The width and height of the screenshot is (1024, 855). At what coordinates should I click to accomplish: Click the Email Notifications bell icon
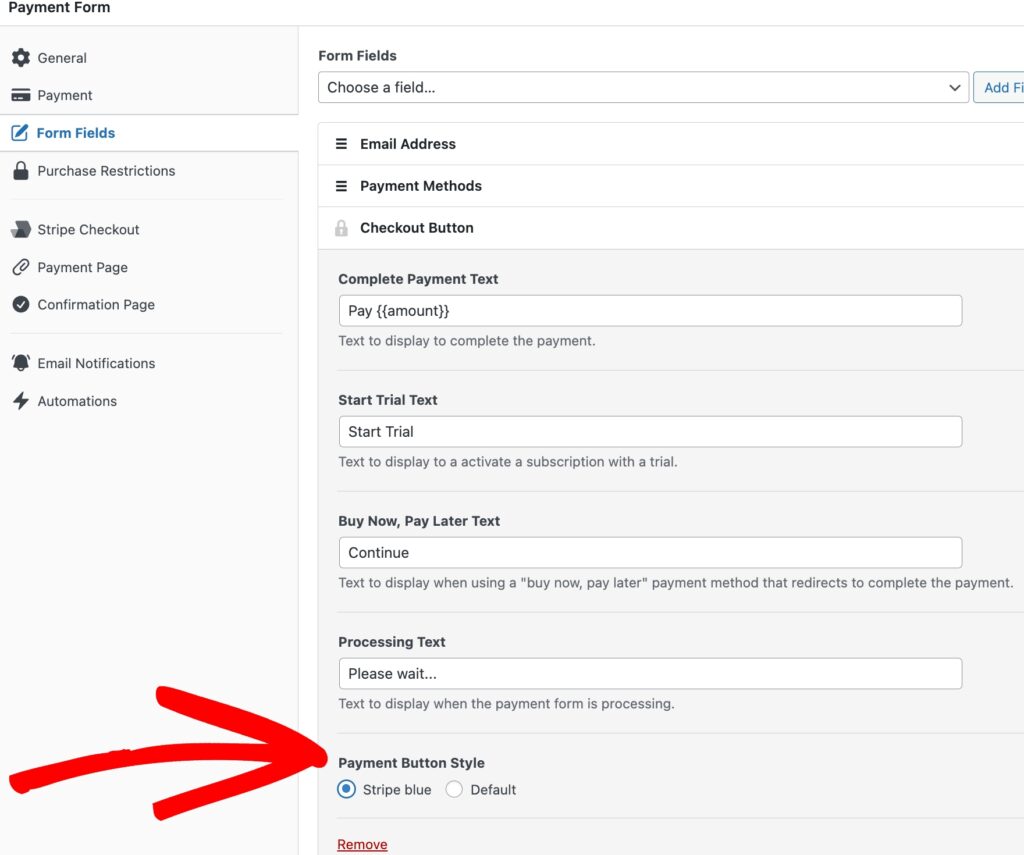[20, 363]
